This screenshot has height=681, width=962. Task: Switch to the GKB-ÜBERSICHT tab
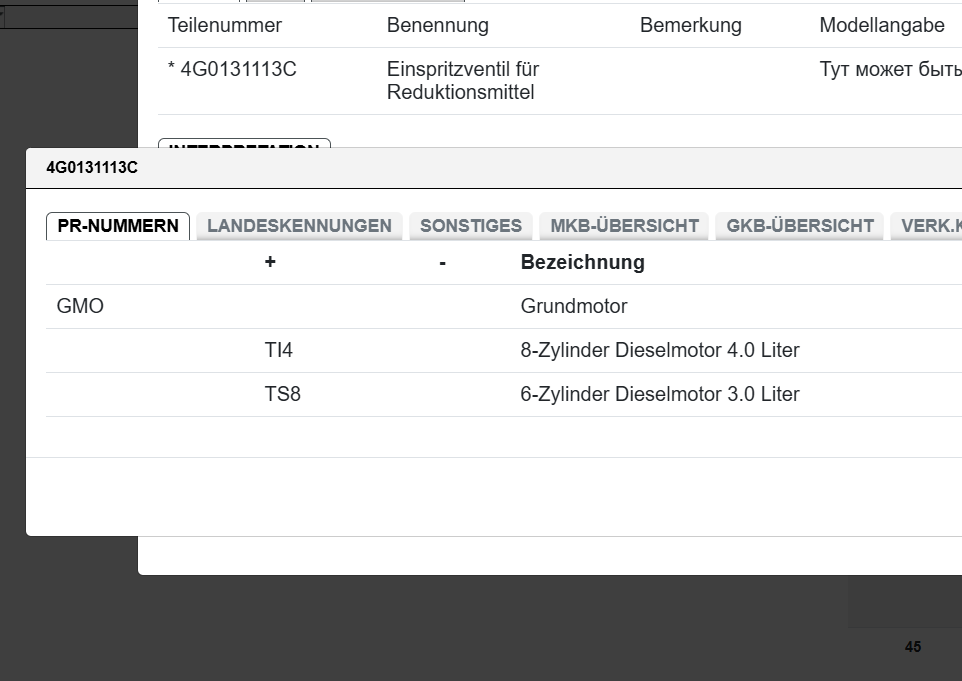tap(799, 225)
